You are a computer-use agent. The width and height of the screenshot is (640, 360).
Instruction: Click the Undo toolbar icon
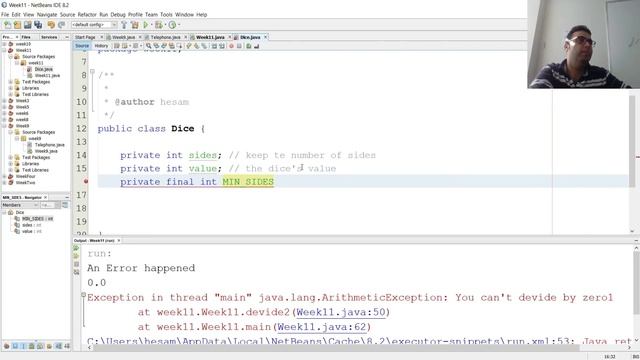pyautogui.click(x=51, y=25)
